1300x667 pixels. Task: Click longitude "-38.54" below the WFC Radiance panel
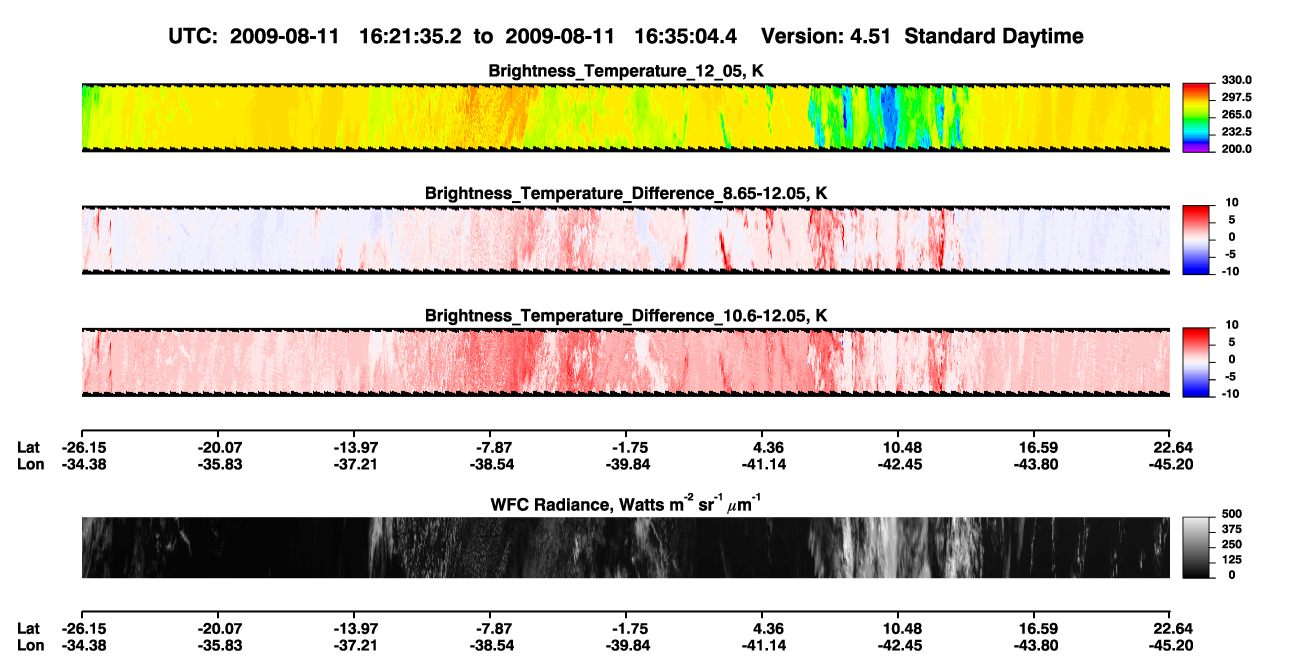(x=490, y=645)
